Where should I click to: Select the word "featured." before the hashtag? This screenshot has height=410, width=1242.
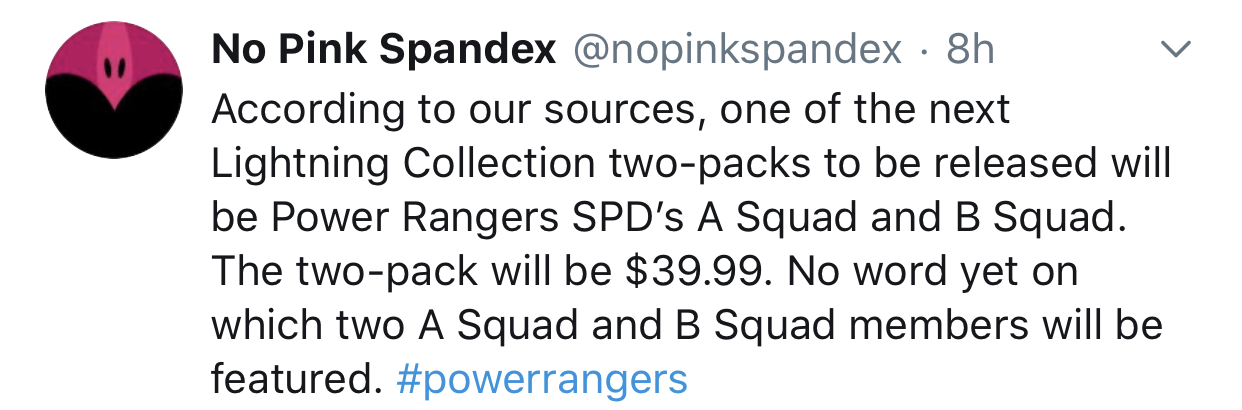point(297,380)
